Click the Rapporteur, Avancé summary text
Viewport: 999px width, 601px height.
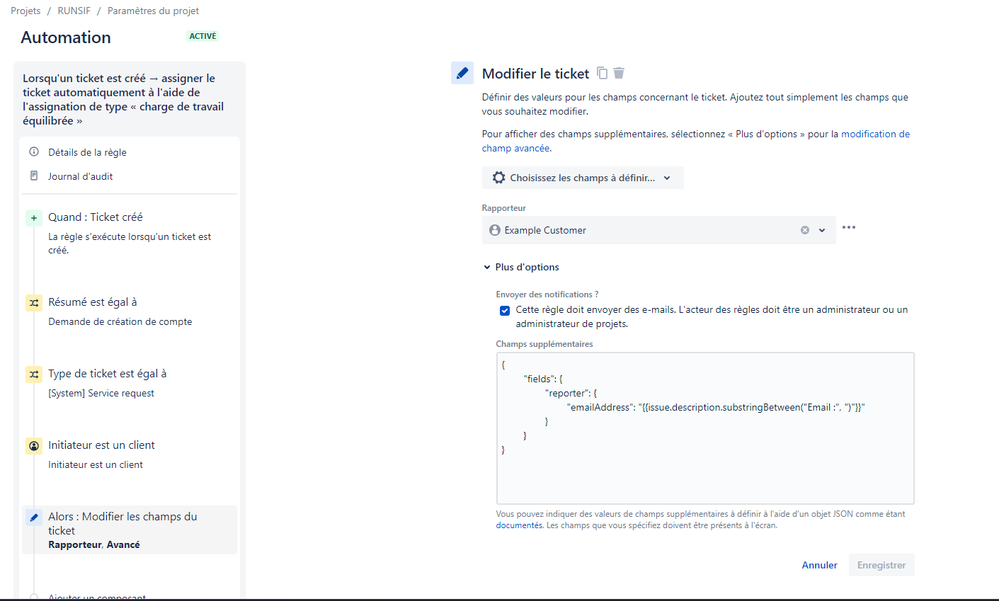94,545
